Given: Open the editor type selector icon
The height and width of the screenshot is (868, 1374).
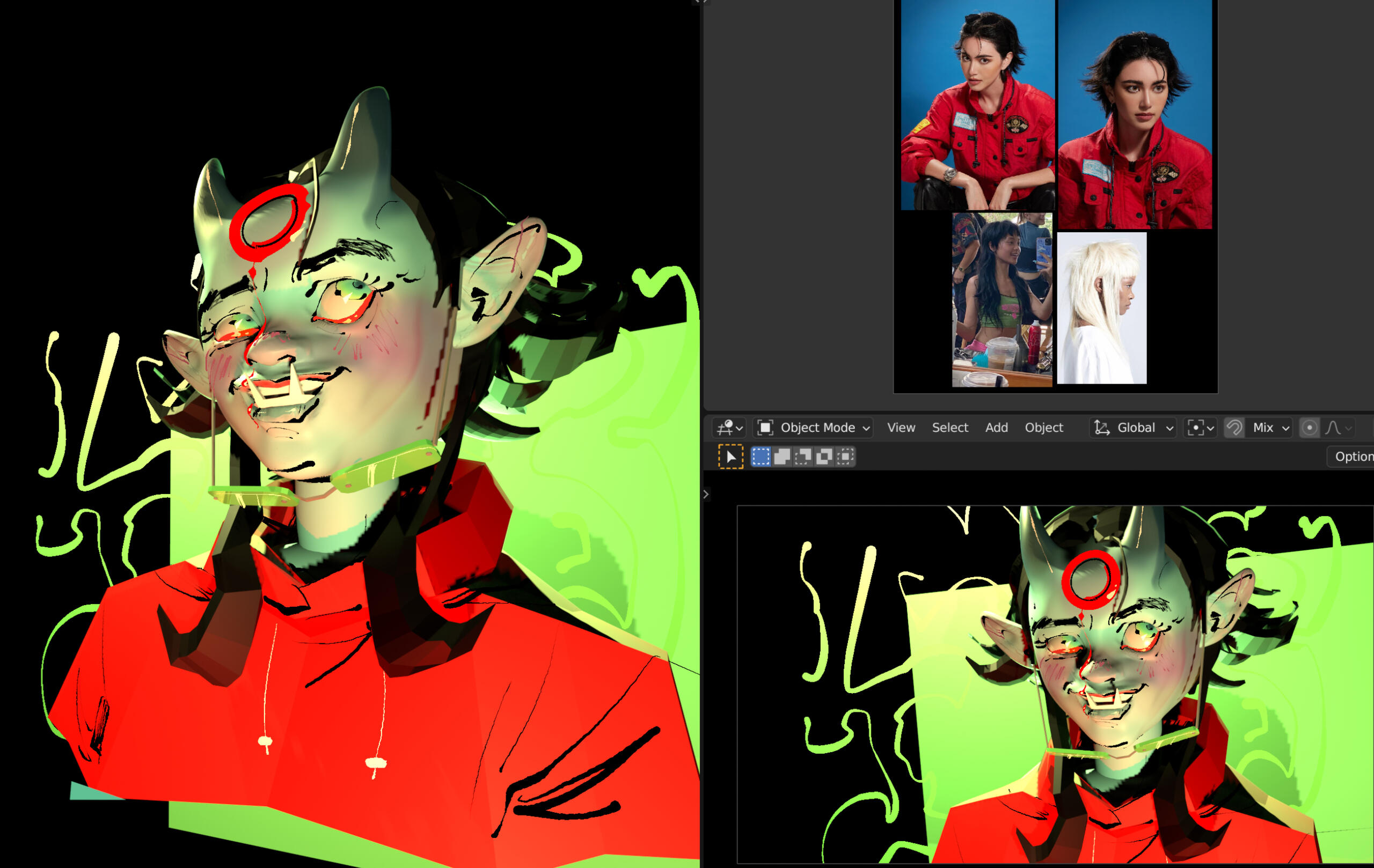Looking at the screenshot, I should (729, 428).
